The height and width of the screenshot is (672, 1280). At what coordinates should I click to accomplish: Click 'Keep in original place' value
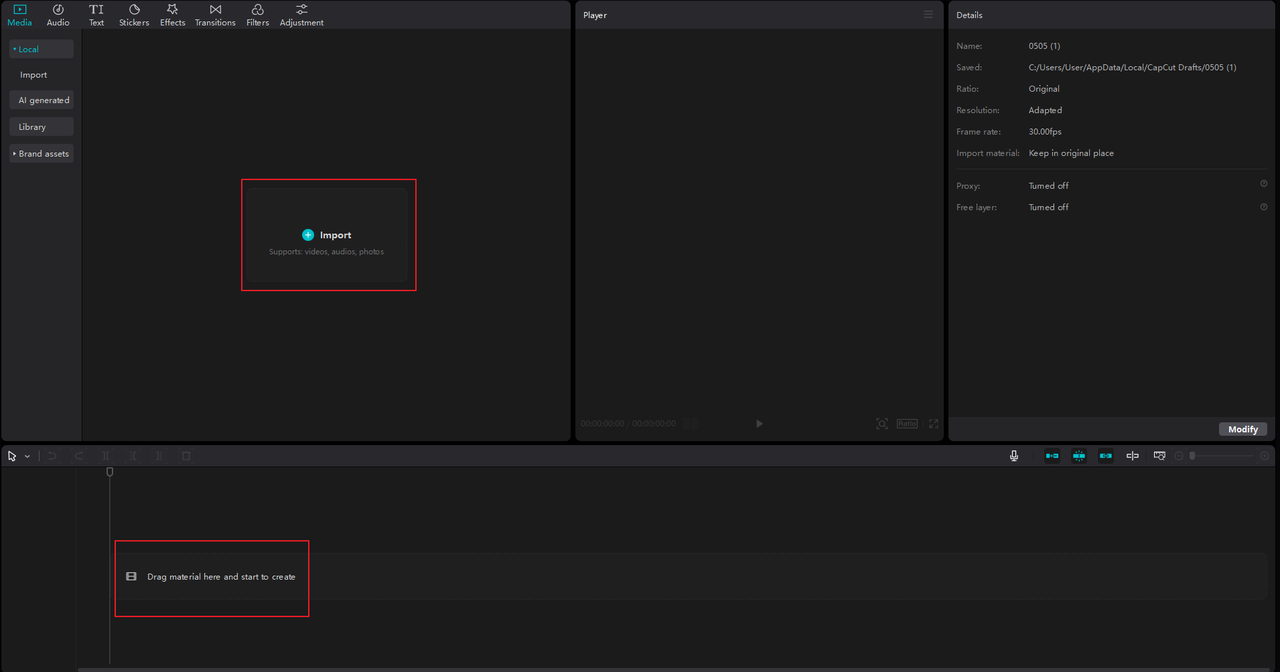tap(1071, 153)
